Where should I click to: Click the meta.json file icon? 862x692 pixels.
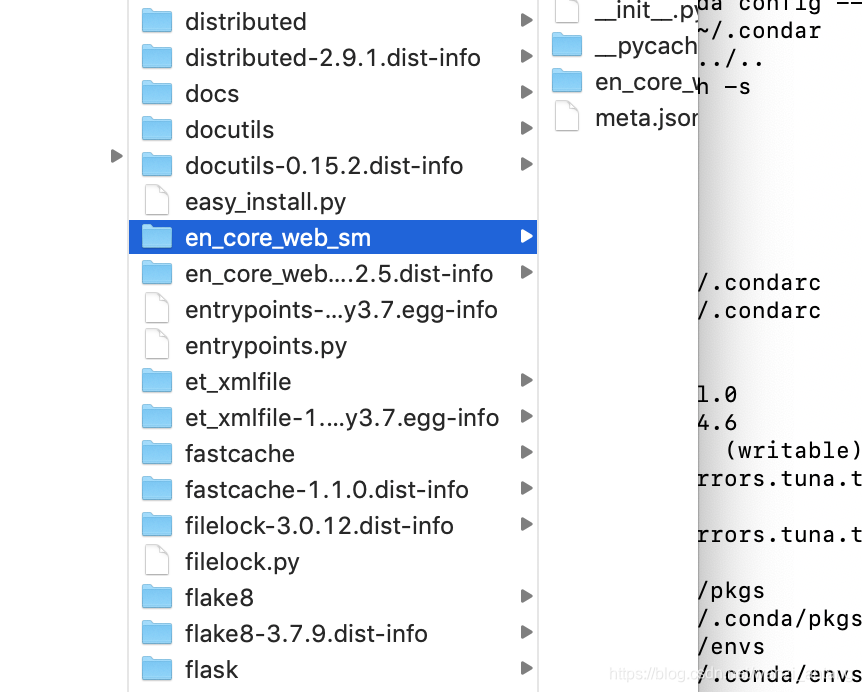pyautogui.click(x=567, y=117)
